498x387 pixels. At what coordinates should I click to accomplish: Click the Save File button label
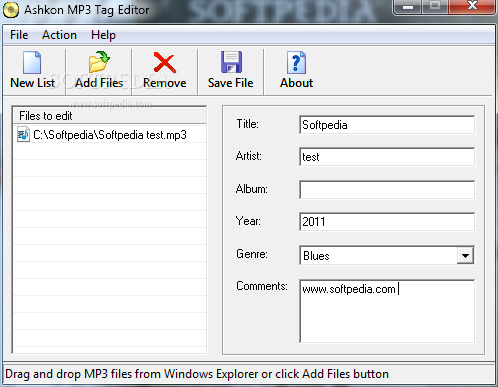click(x=231, y=83)
